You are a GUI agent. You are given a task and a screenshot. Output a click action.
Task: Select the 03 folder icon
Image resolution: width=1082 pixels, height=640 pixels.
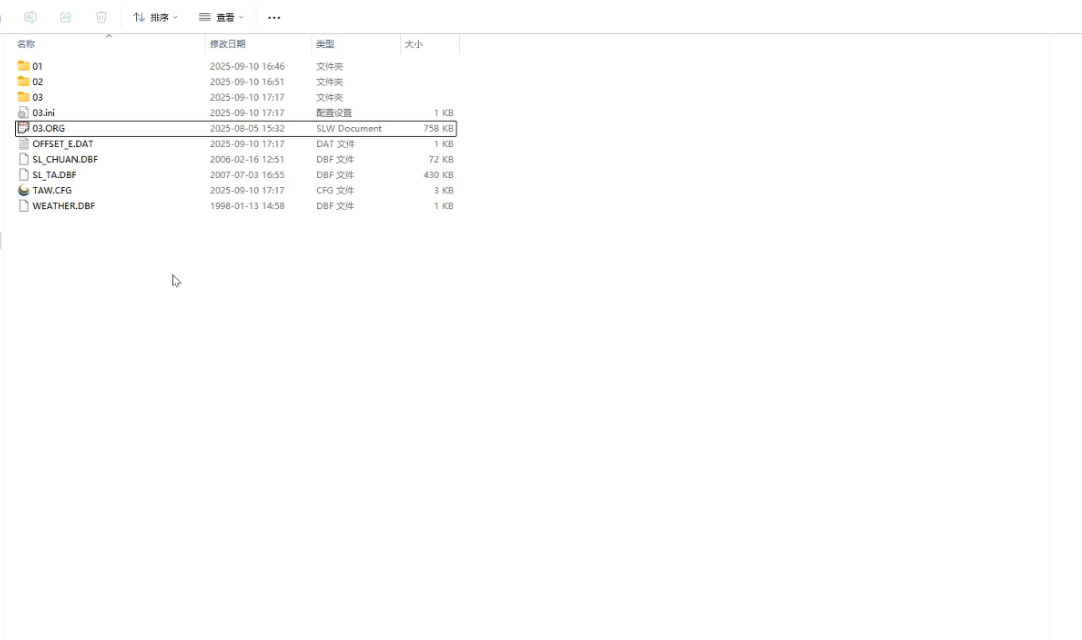tap(23, 97)
